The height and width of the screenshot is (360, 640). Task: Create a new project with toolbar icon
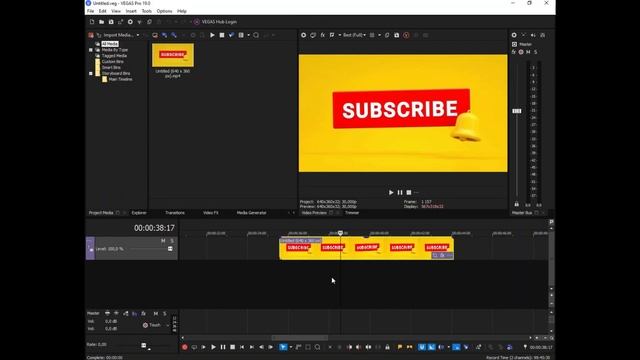pos(92,22)
